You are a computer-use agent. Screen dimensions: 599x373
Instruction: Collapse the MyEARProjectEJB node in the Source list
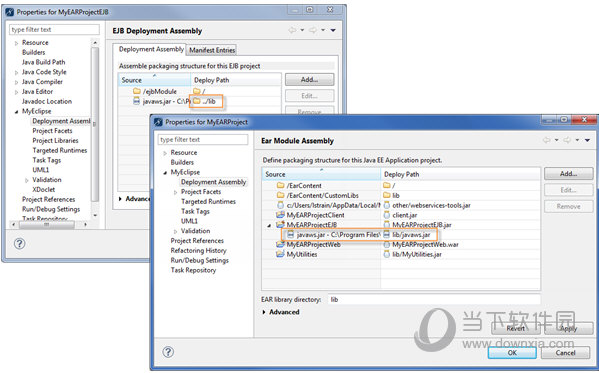tap(269, 225)
